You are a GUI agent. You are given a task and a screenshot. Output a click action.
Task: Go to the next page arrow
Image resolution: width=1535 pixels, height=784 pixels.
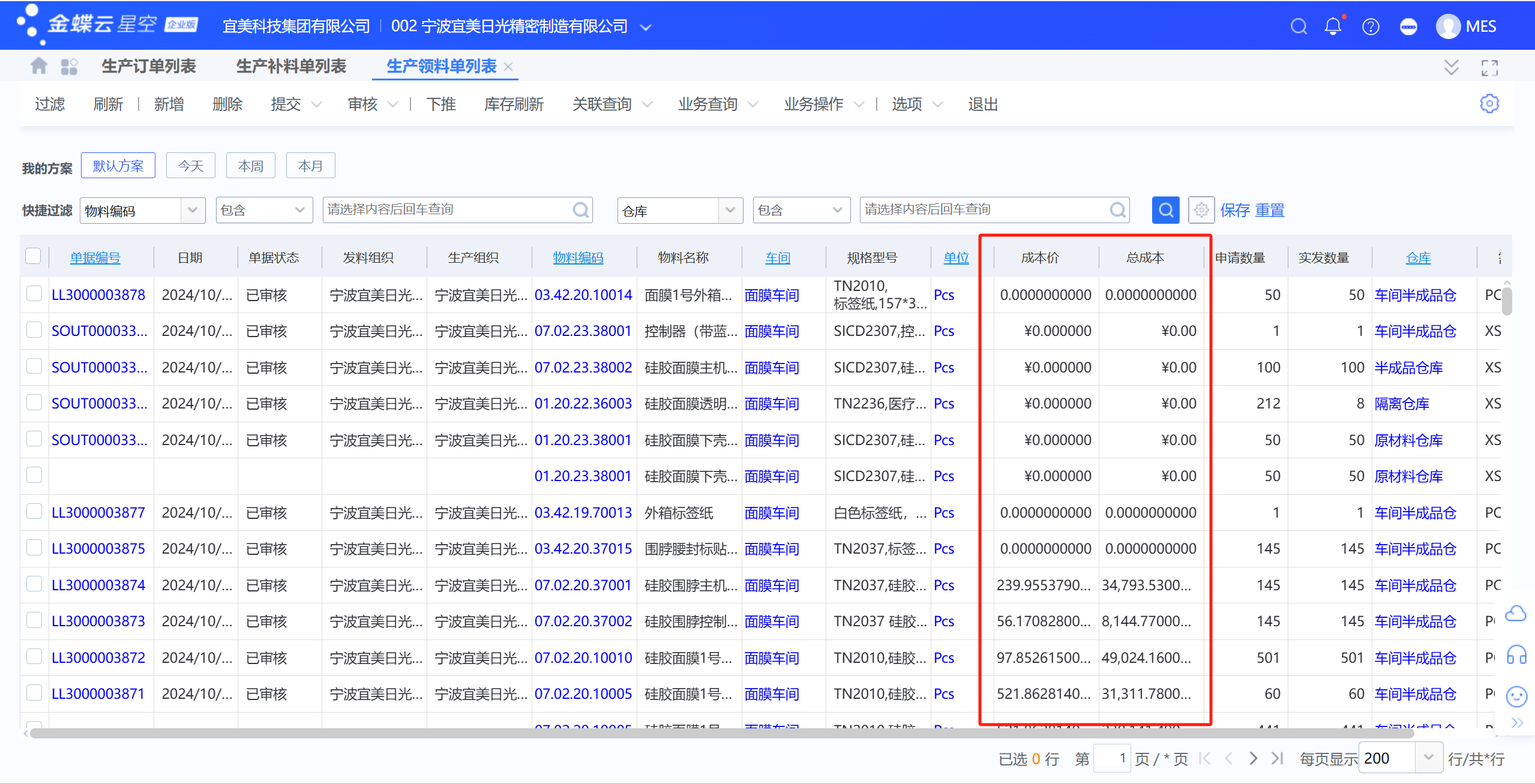click(1253, 758)
